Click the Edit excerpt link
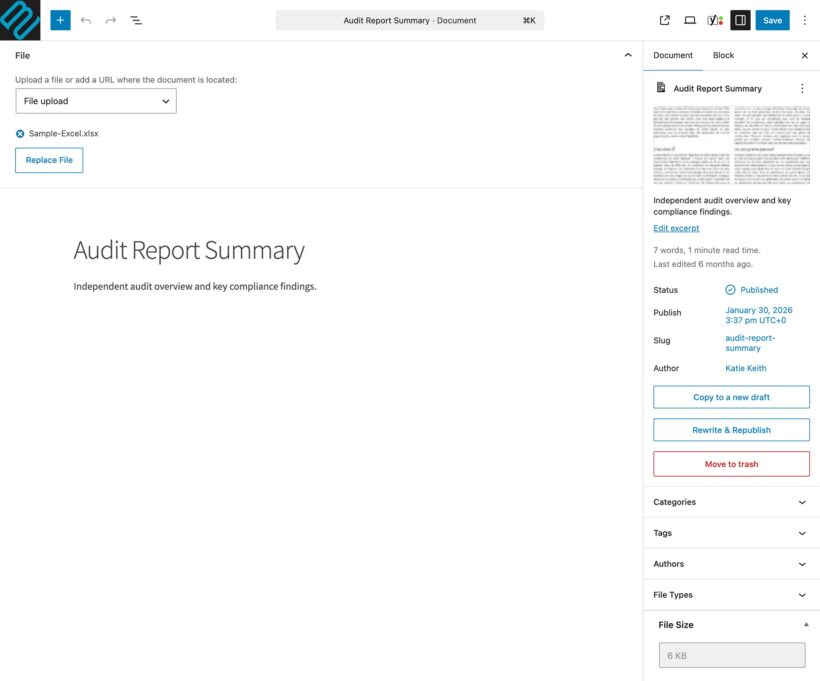The width and height of the screenshot is (820, 681). click(676, 228)
